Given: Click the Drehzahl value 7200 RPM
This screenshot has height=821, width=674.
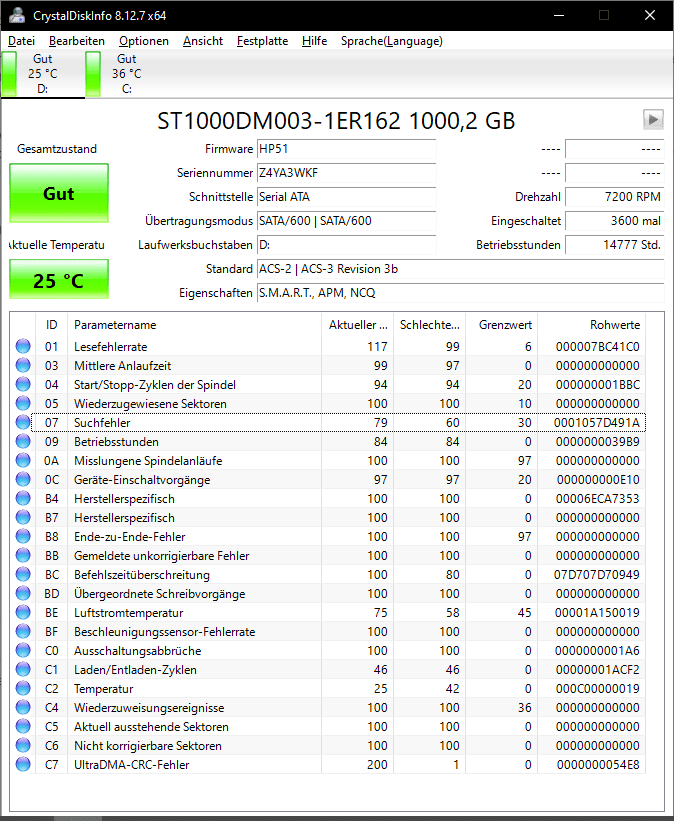Looking at the screenshot, I should [615, 197].
